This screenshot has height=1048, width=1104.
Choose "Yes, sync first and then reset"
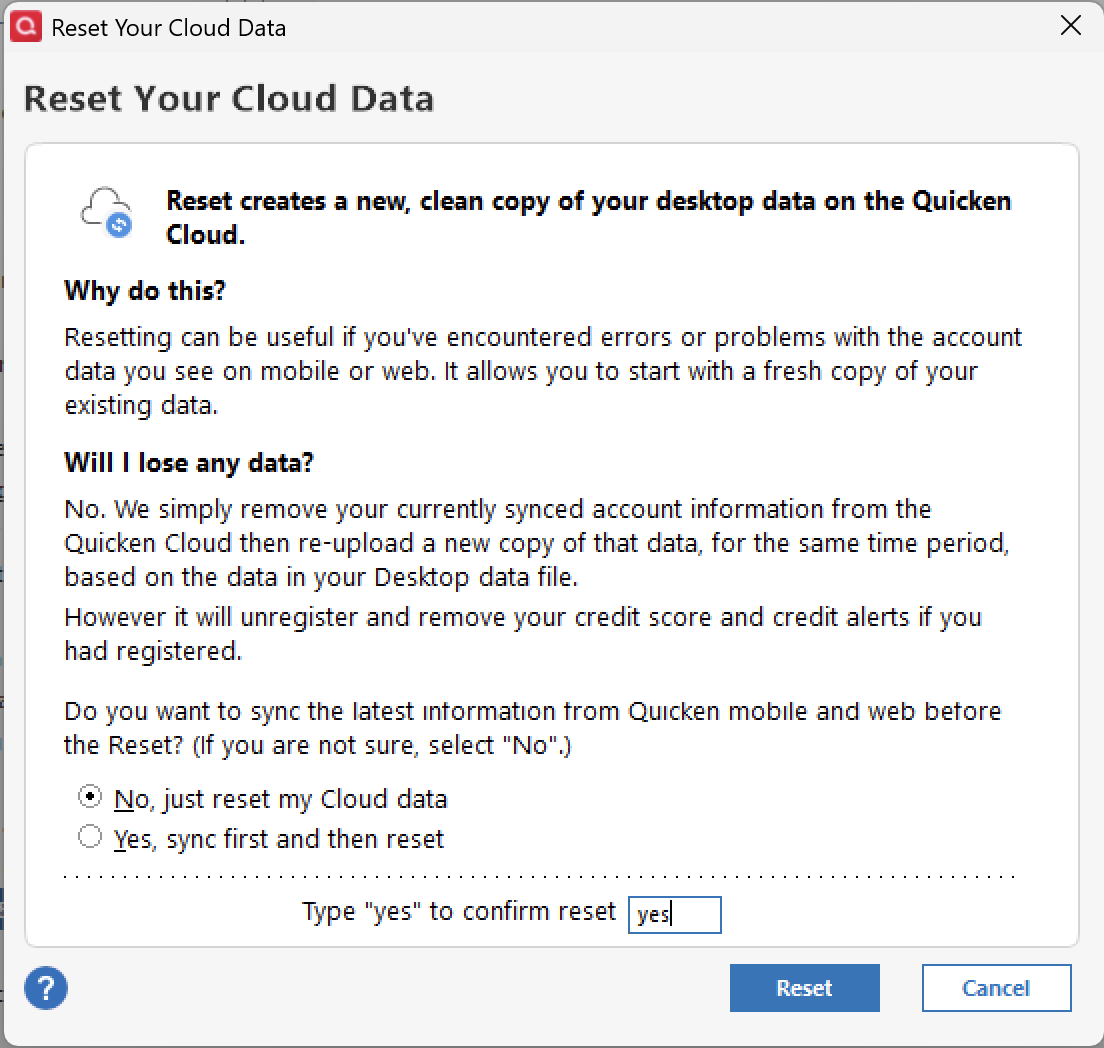[x=91, y=837]
